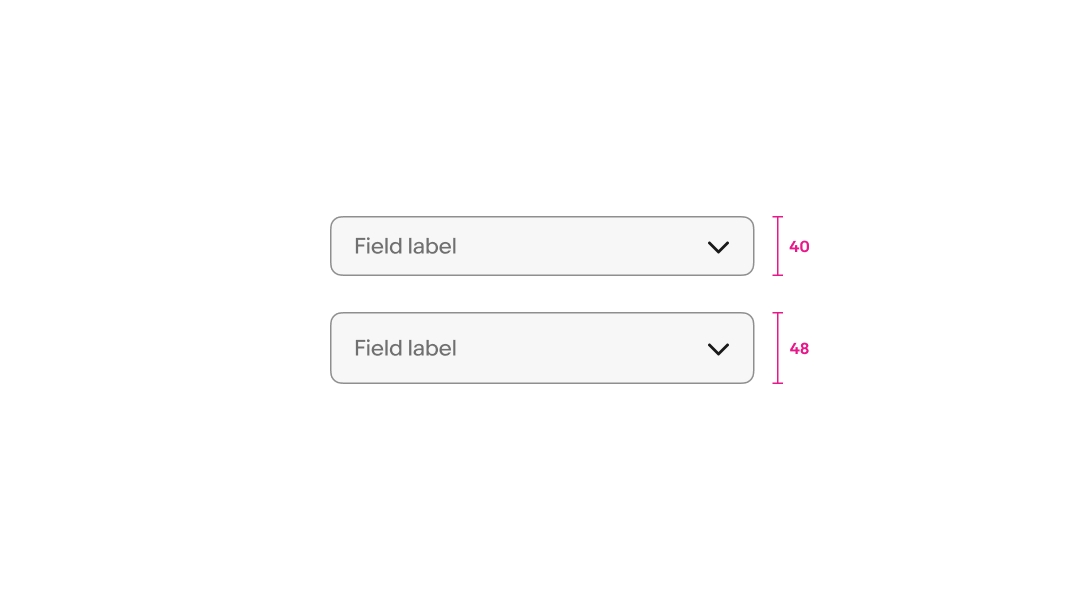Focus the dropdown field measured at 40
Screen dimensions: 1083x600
pyautogui.click(x=542, y=246)
